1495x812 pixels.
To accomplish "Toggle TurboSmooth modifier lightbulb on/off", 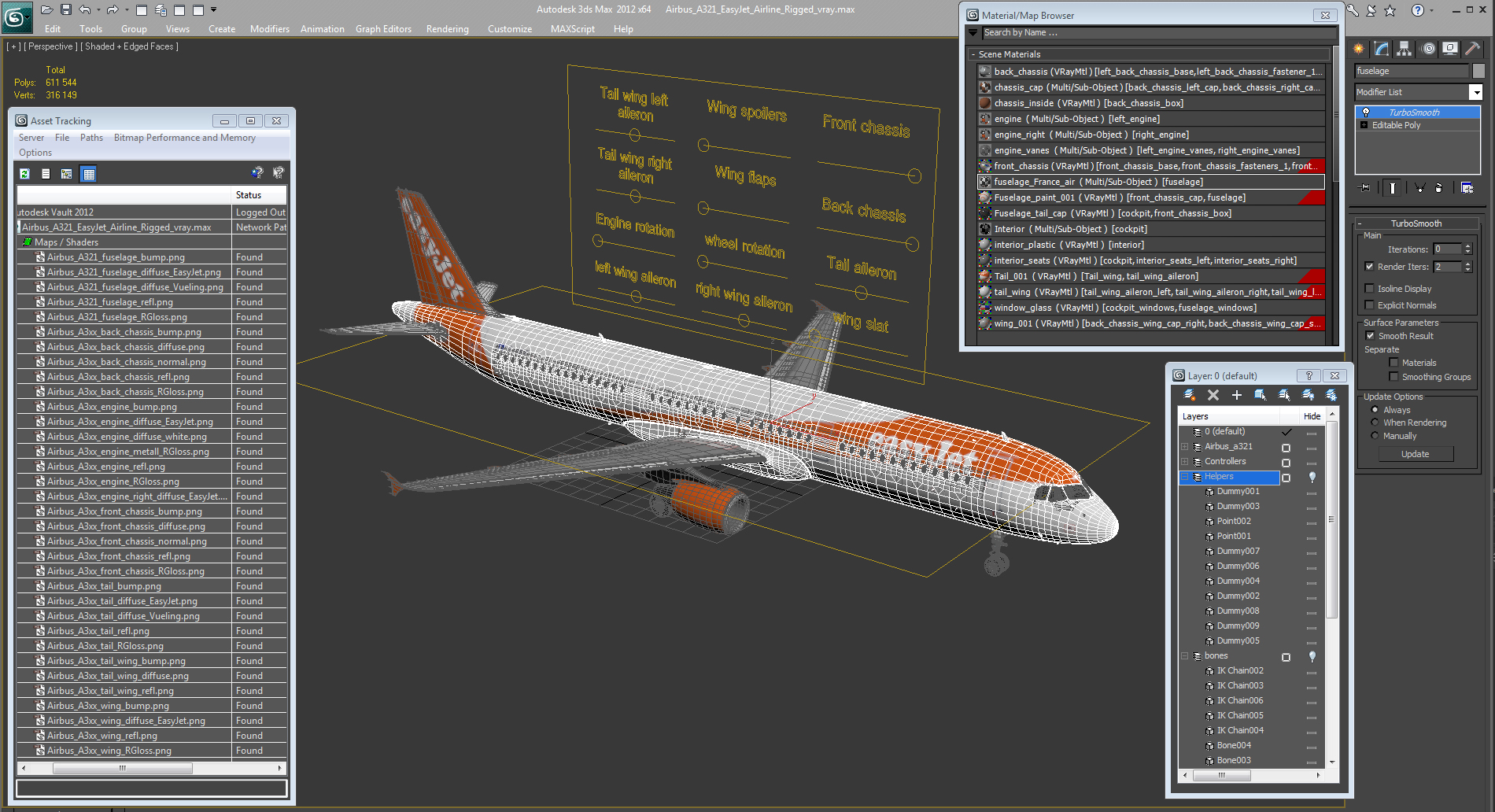I will [1366, 113].
